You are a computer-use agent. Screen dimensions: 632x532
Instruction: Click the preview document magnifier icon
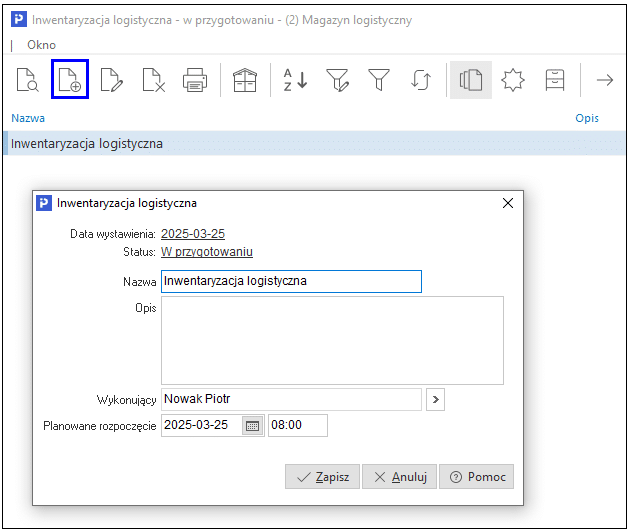27,80
